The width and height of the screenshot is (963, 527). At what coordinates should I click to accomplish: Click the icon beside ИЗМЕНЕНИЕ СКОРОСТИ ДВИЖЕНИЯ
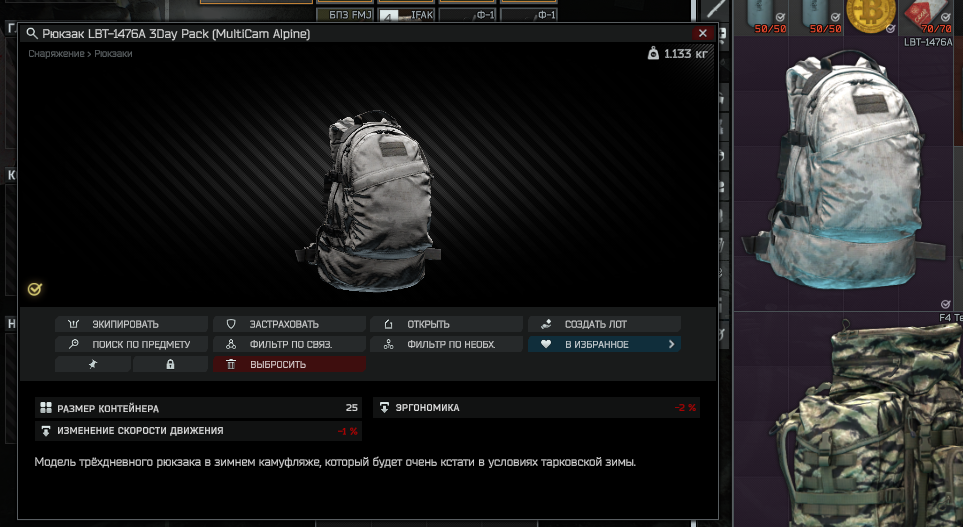[x=45, y=431]
